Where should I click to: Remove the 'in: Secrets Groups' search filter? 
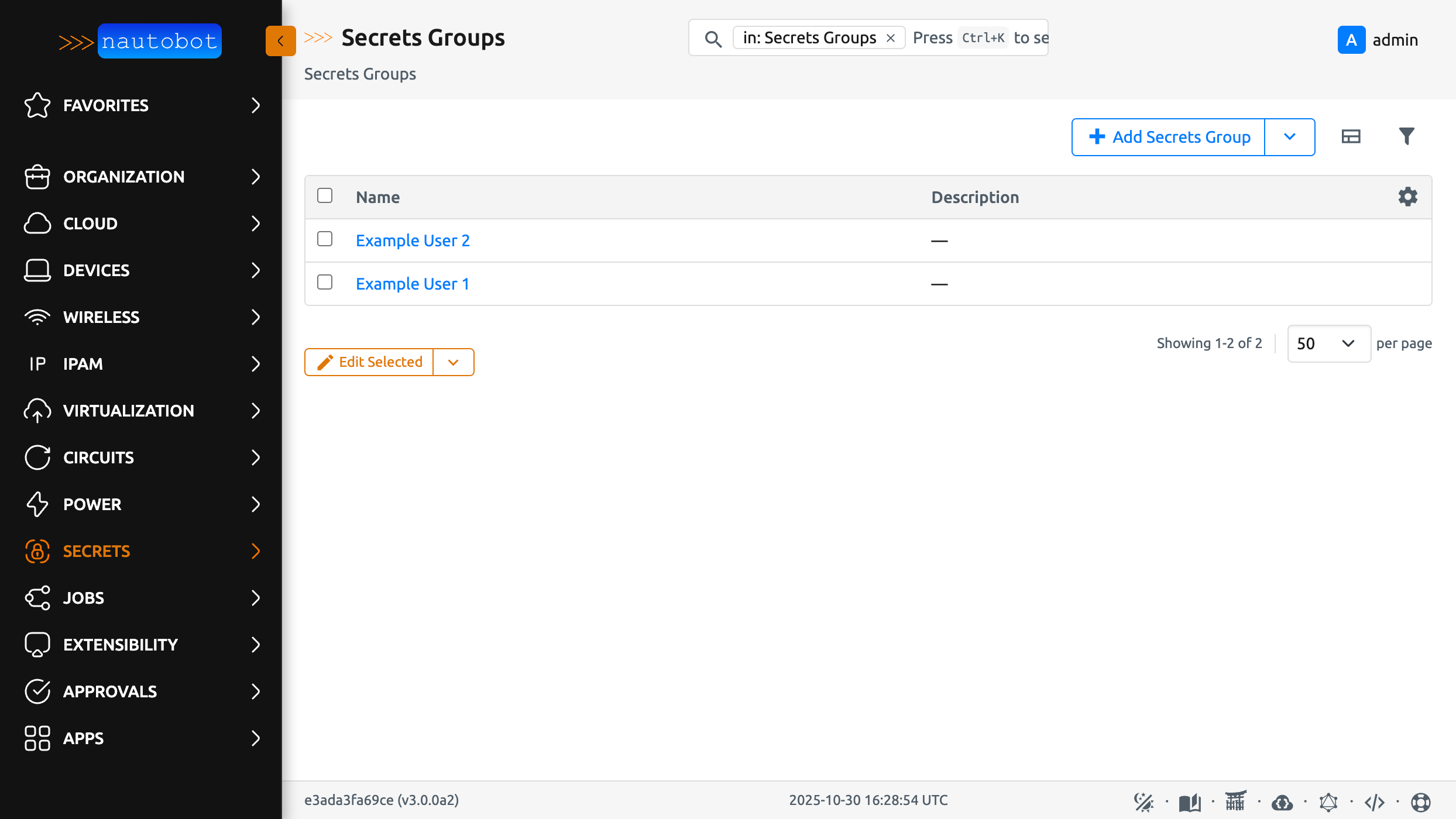(x=891, y=38)
